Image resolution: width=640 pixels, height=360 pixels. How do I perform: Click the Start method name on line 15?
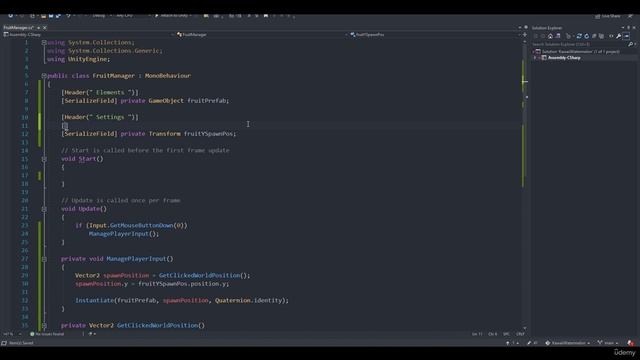[87, 159]
